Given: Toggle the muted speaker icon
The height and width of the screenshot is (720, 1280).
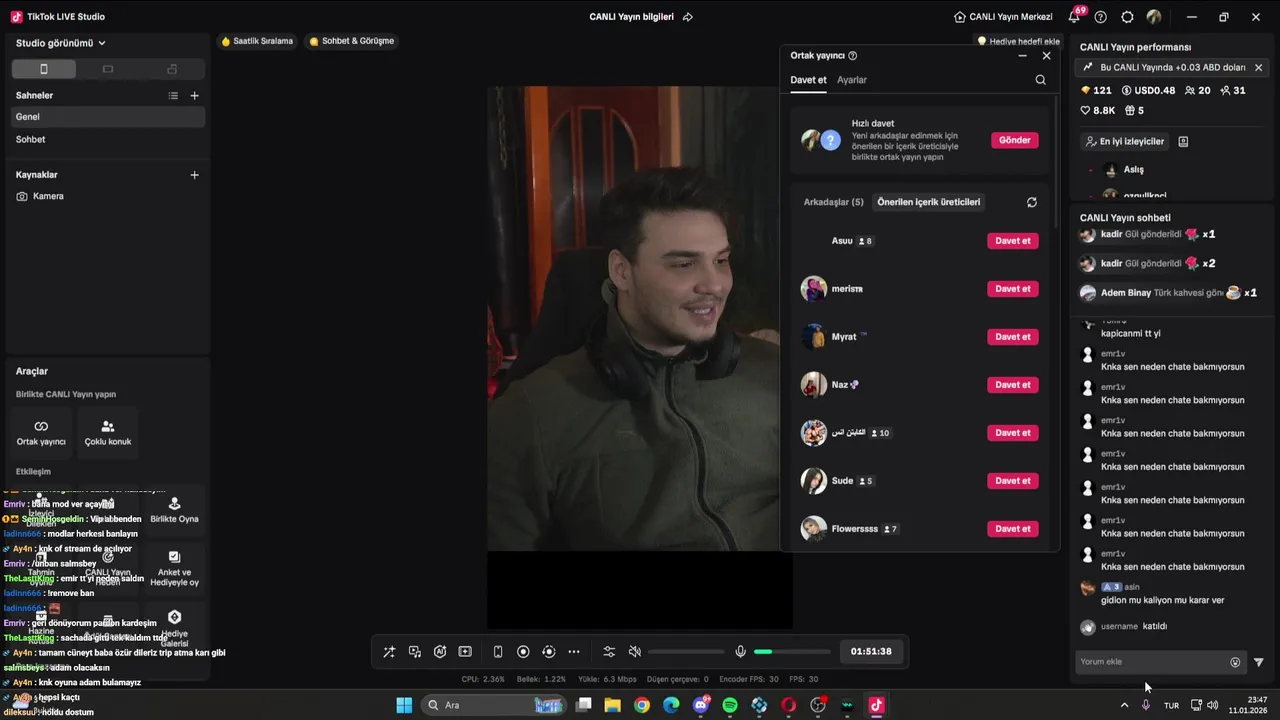Looking at the screenshot, I should 634,652.
